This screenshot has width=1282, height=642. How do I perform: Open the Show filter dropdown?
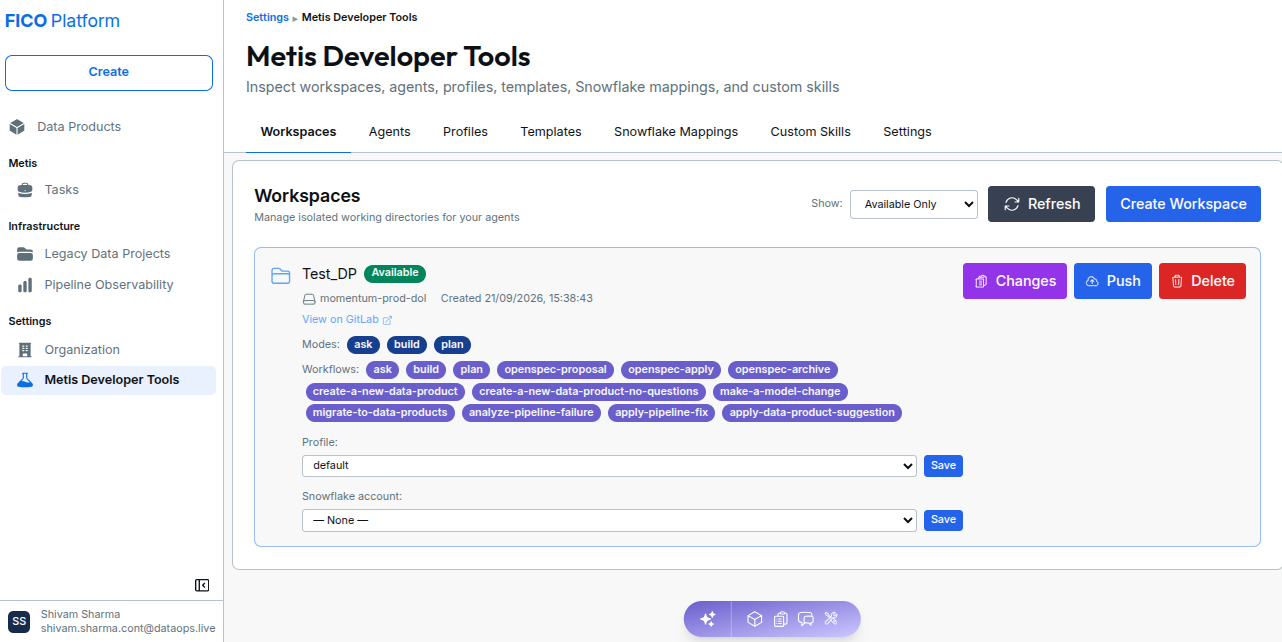[913, 204]
